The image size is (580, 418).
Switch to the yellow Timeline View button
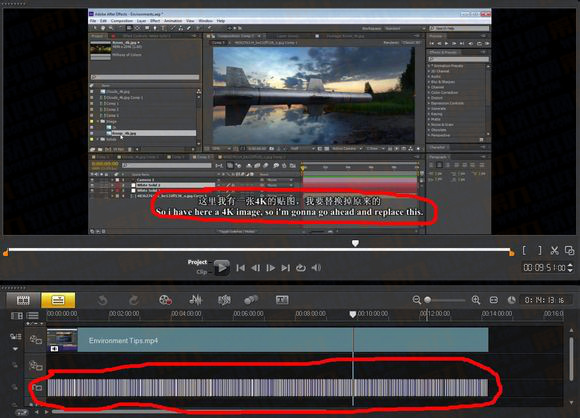58,300
